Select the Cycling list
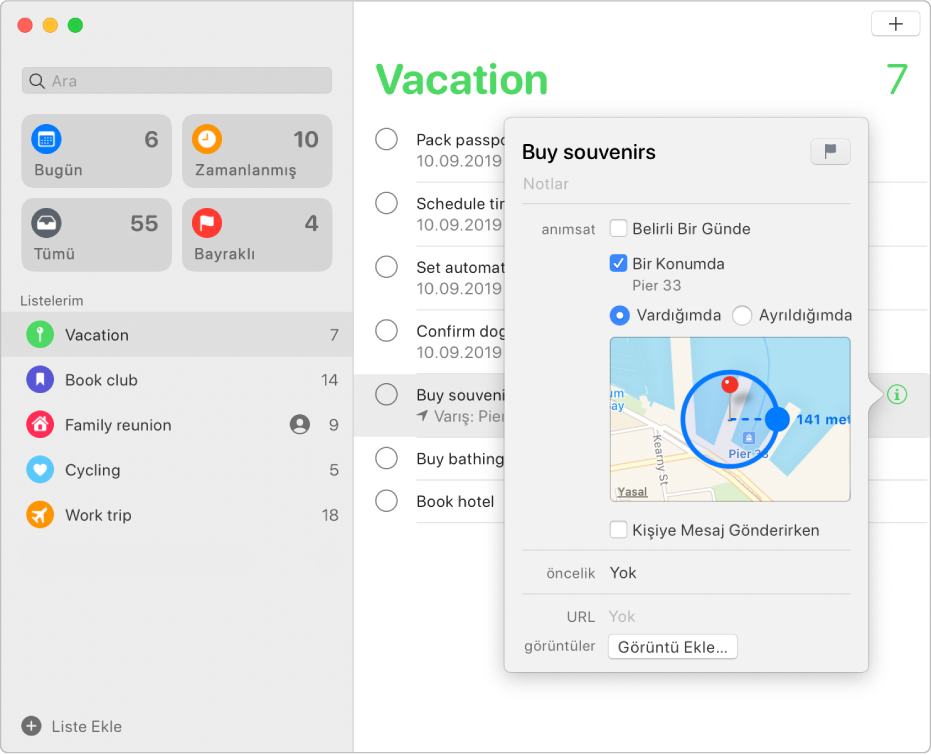 [x=177, y=470]
